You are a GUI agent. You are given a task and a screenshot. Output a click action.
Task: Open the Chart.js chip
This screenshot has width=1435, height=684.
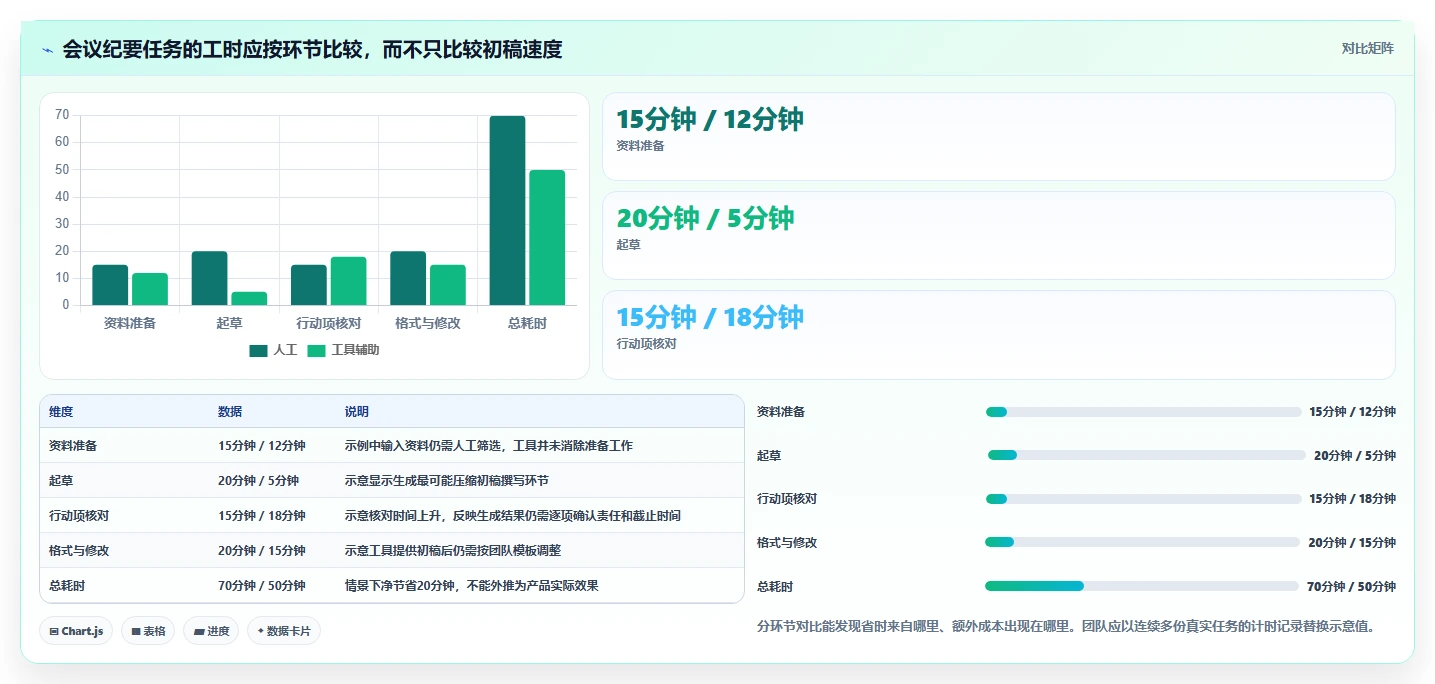click(76, 631)
